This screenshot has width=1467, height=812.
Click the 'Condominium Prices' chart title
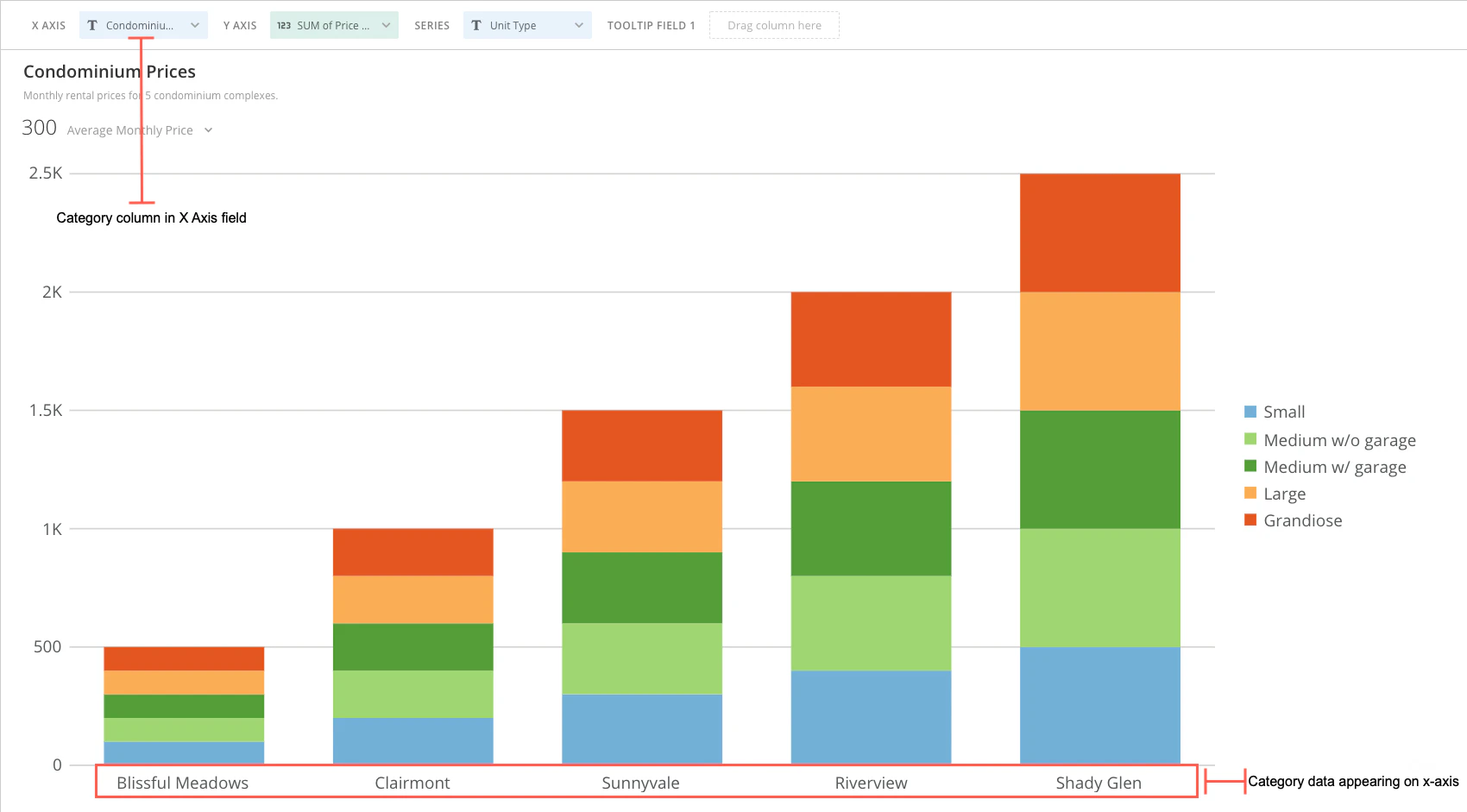pyautogui.click(x=110, y=72)
